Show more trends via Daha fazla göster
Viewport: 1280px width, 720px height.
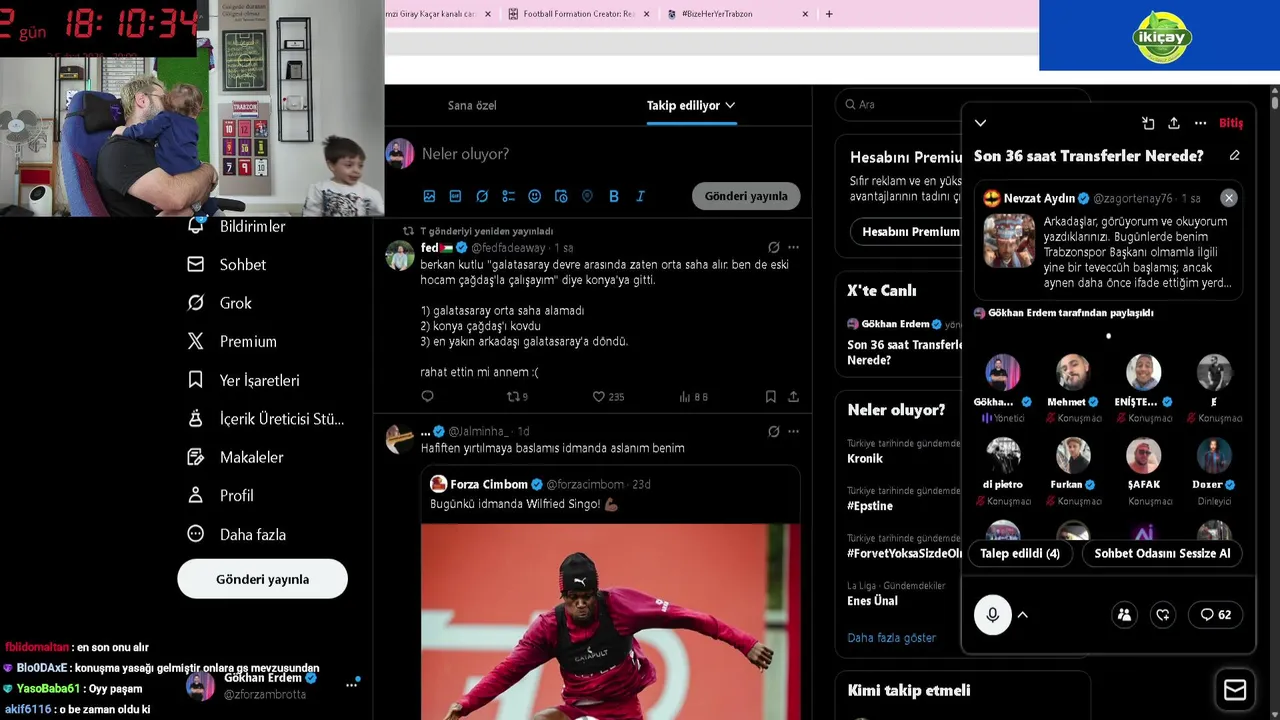click(x=891, y=637)
